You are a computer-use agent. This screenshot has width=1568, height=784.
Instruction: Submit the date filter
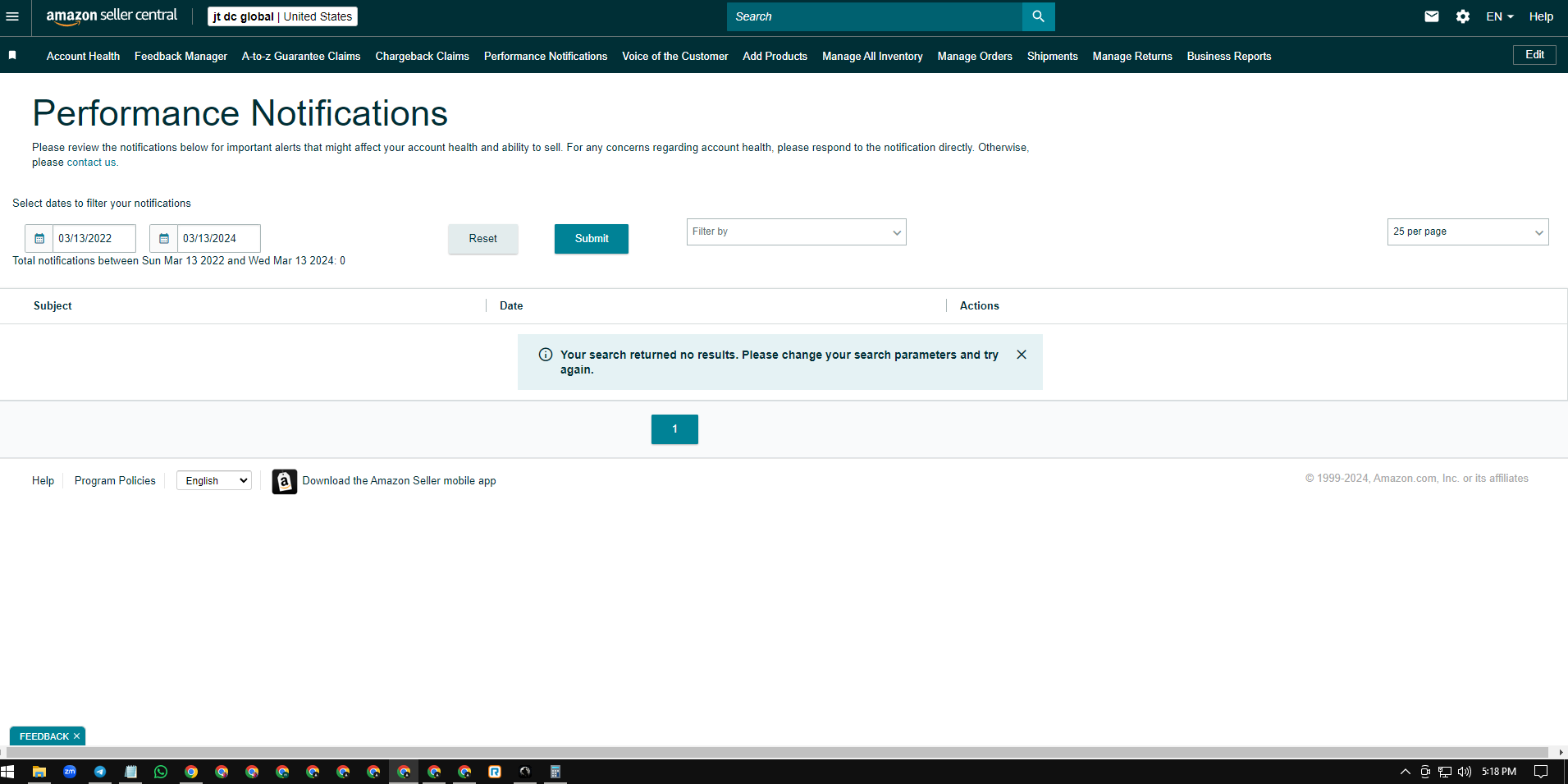[x=591, y=239]
